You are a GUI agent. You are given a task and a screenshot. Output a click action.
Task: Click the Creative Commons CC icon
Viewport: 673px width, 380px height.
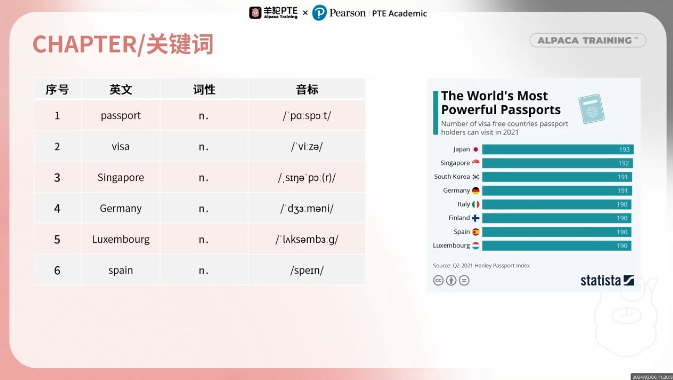tap(438, 280)
